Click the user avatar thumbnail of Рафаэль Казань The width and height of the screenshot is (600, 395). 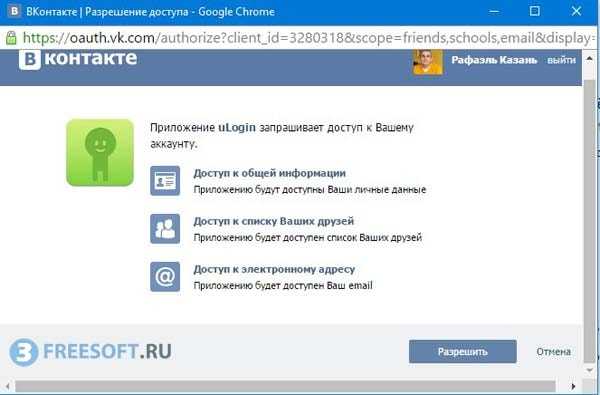point(428,61)
